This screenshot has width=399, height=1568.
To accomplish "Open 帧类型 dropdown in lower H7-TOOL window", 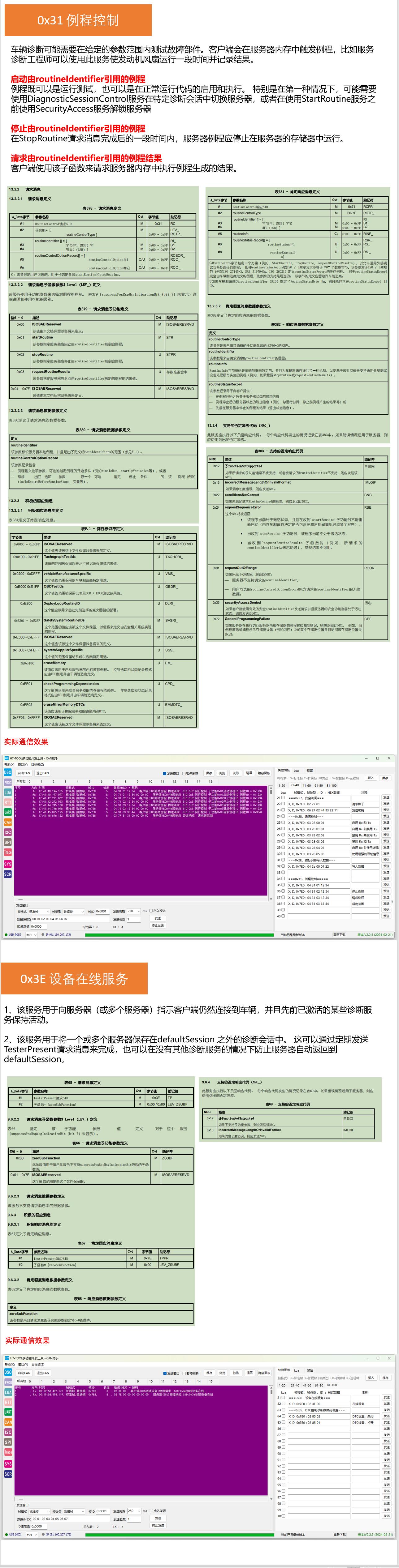I will point(73,1511).
